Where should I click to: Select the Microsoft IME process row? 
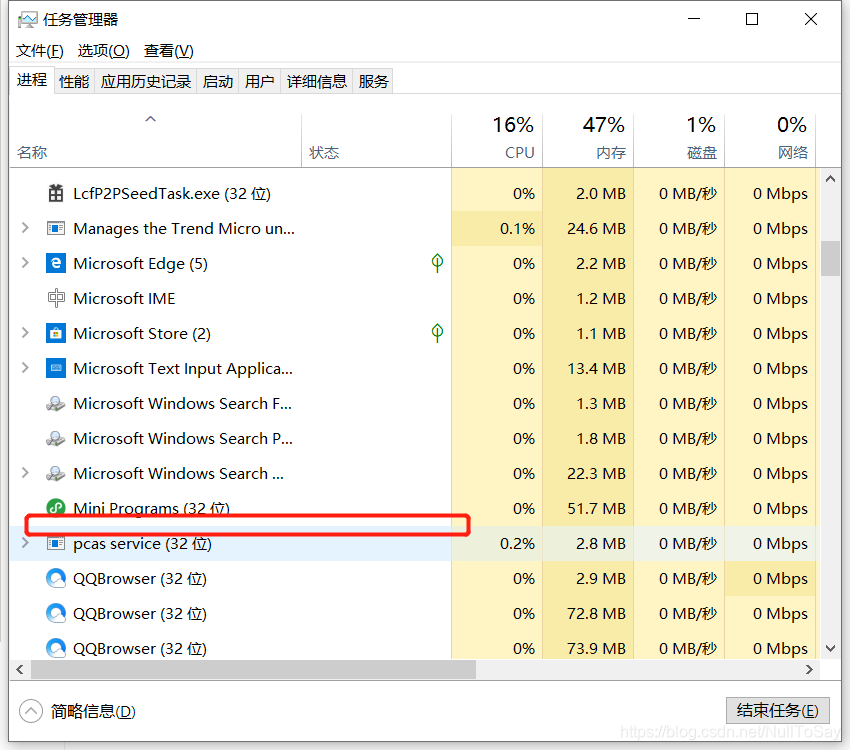point(413,298)
